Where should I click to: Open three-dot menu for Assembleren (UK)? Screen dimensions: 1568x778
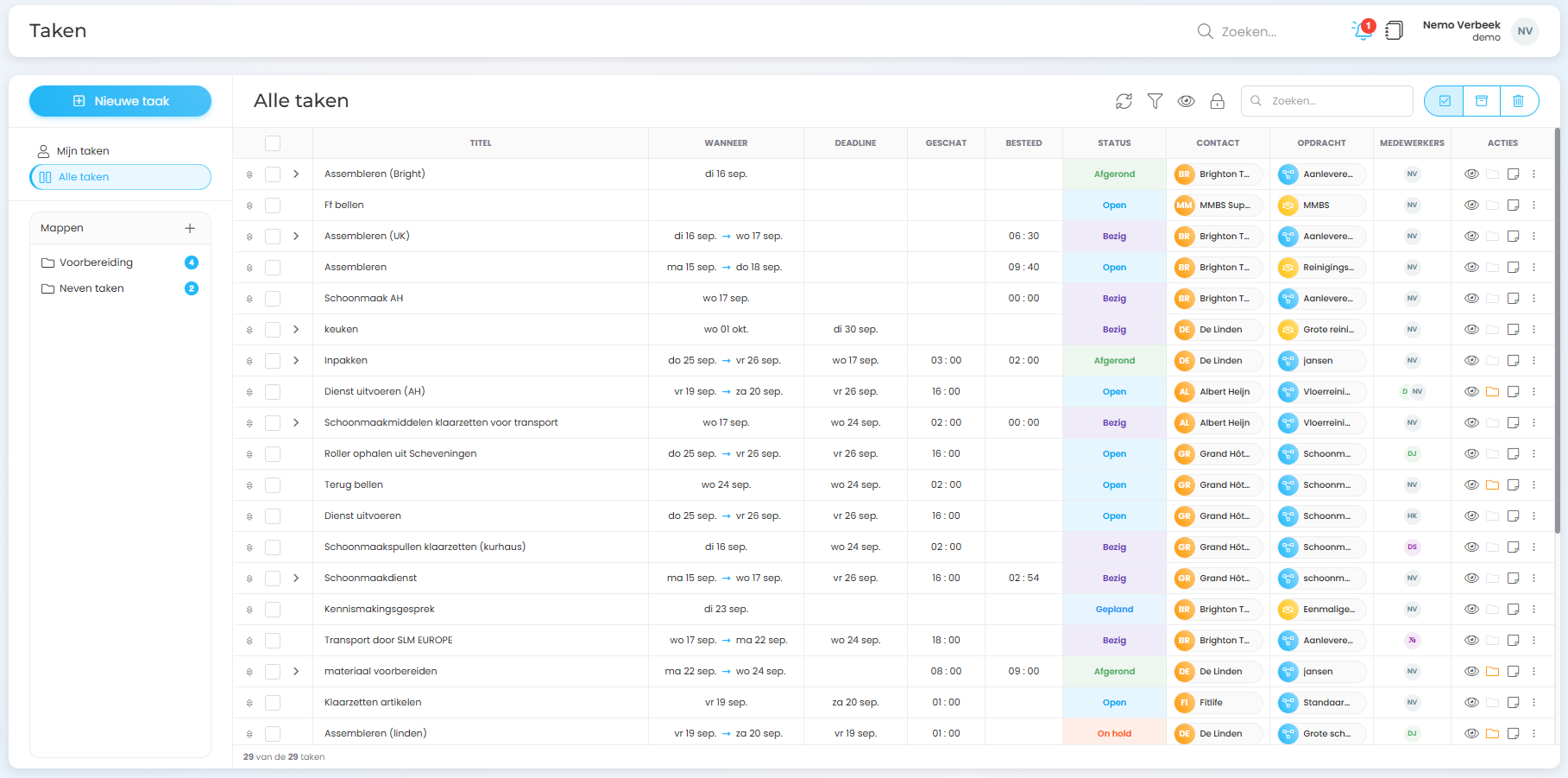coord(1533,237)
